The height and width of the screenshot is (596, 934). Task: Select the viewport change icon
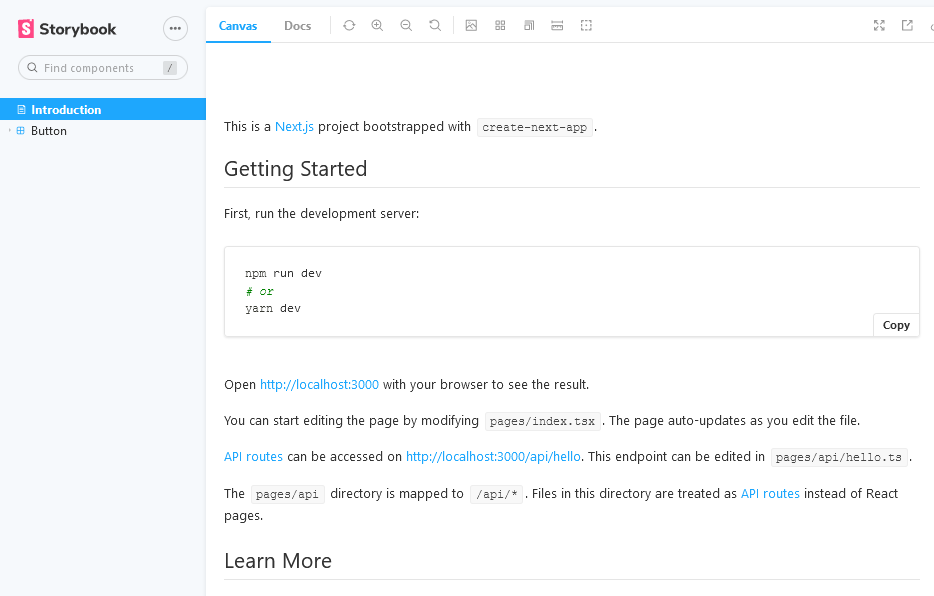[528, 25]
